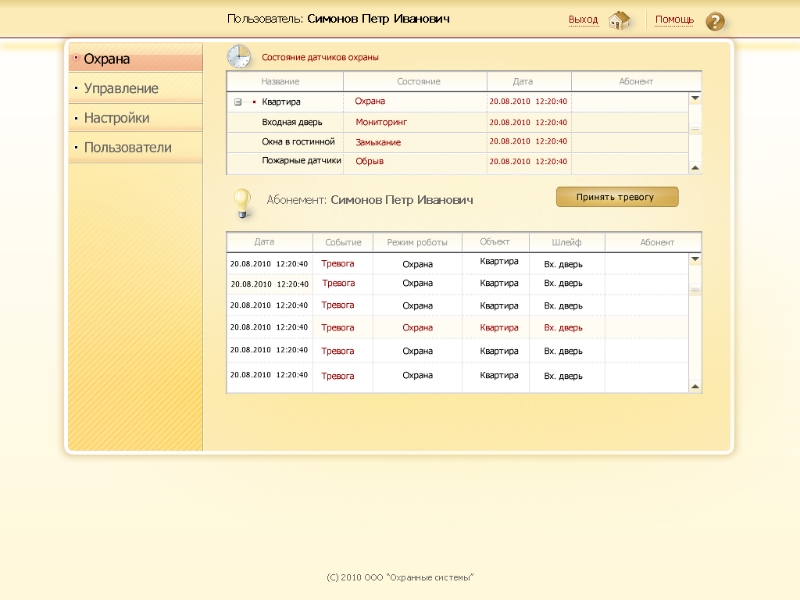This screenshot has width=800, height=600.
Task: Click the Помощь help link
Action: click(674, 20)
